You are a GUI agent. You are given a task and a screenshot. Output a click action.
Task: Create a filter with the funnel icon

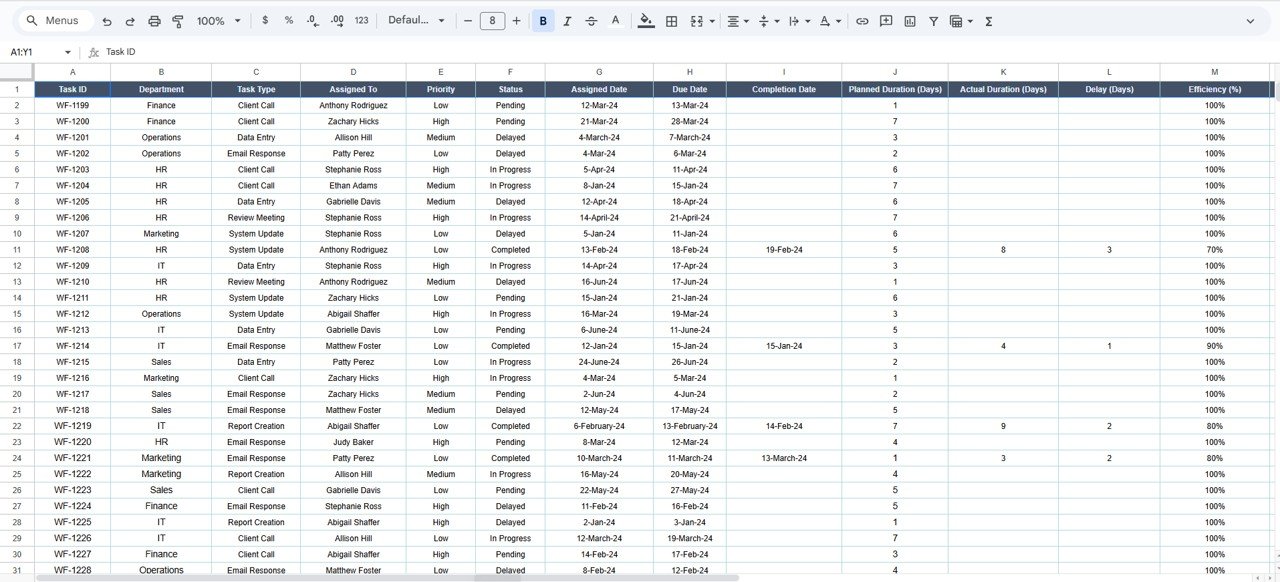[x=933, y=20]
